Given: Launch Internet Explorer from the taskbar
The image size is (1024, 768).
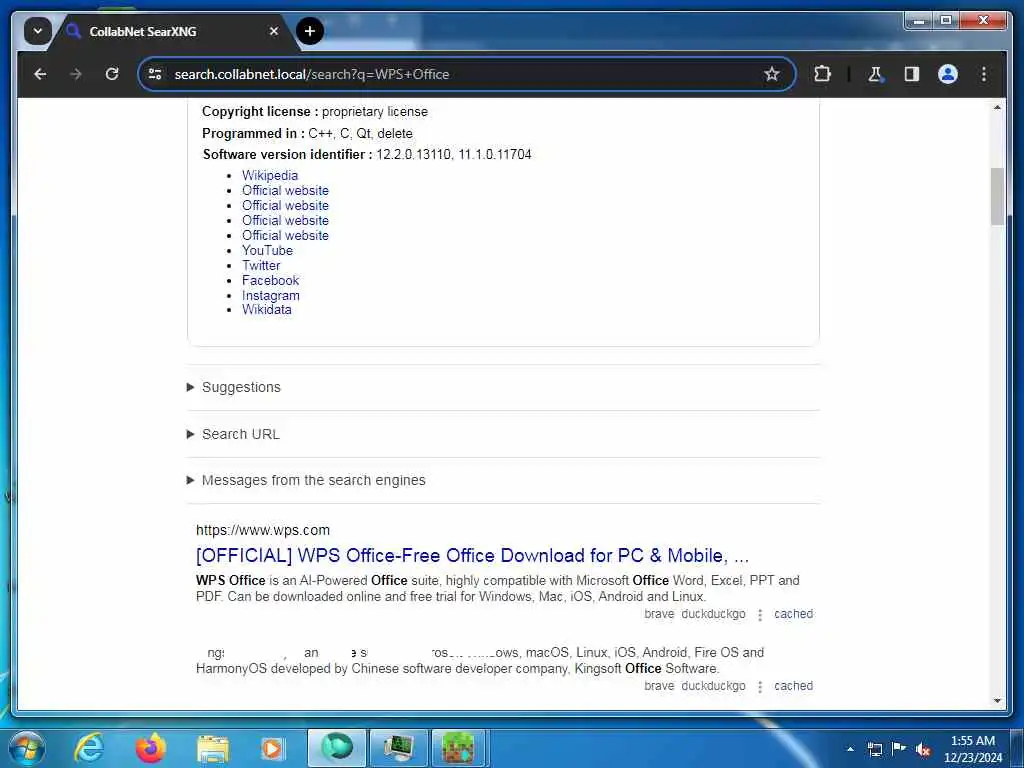Looking at the screenshot, I should [x=89, y=748].
